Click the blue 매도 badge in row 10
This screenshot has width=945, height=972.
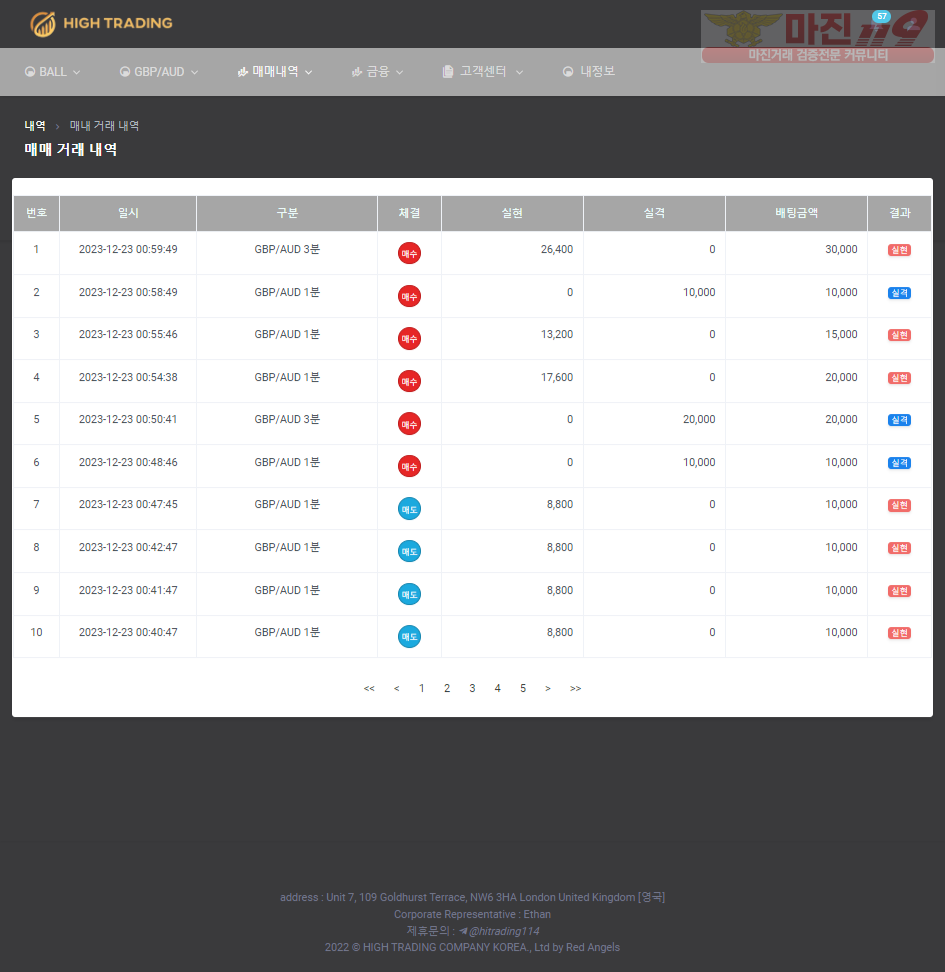409,637
